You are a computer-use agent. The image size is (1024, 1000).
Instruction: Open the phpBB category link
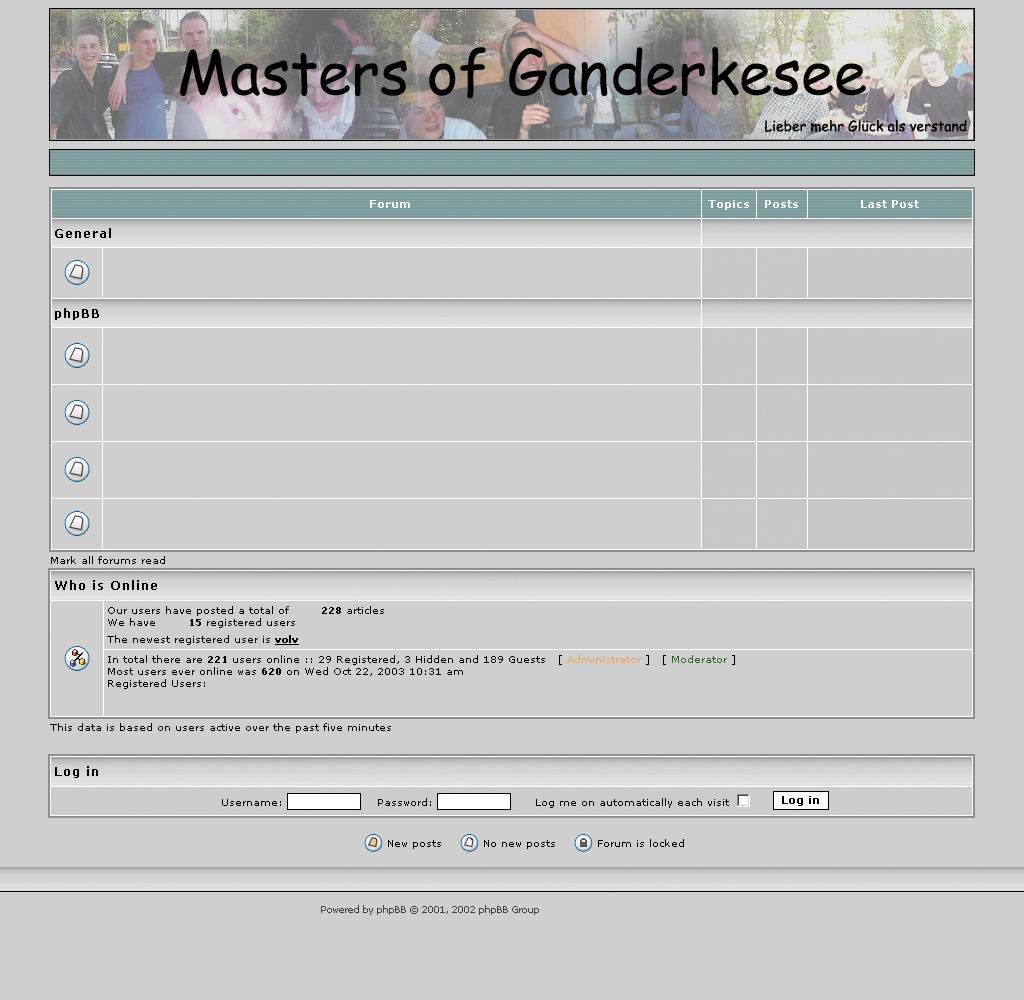pos(77,314)
